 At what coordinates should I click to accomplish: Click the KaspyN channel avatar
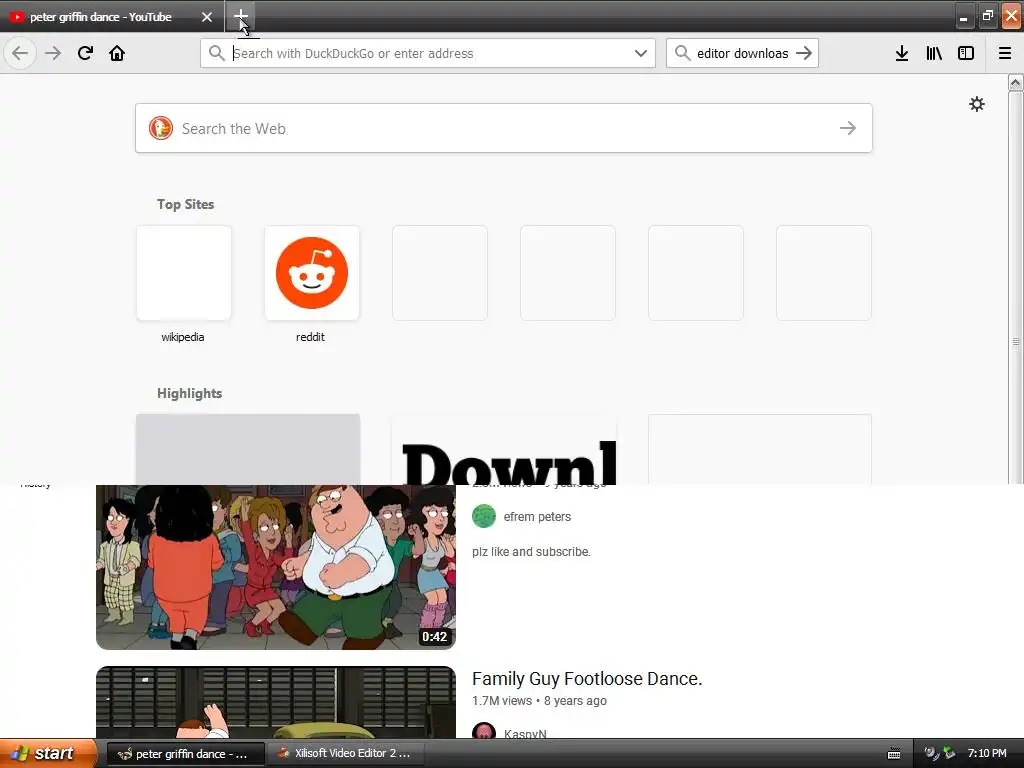pos(484,731)
